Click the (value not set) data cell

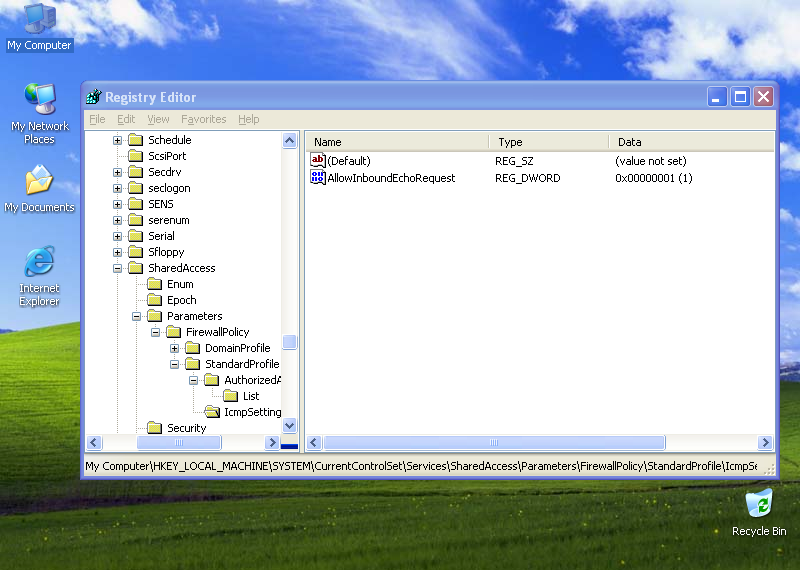[x=651, y=161]
